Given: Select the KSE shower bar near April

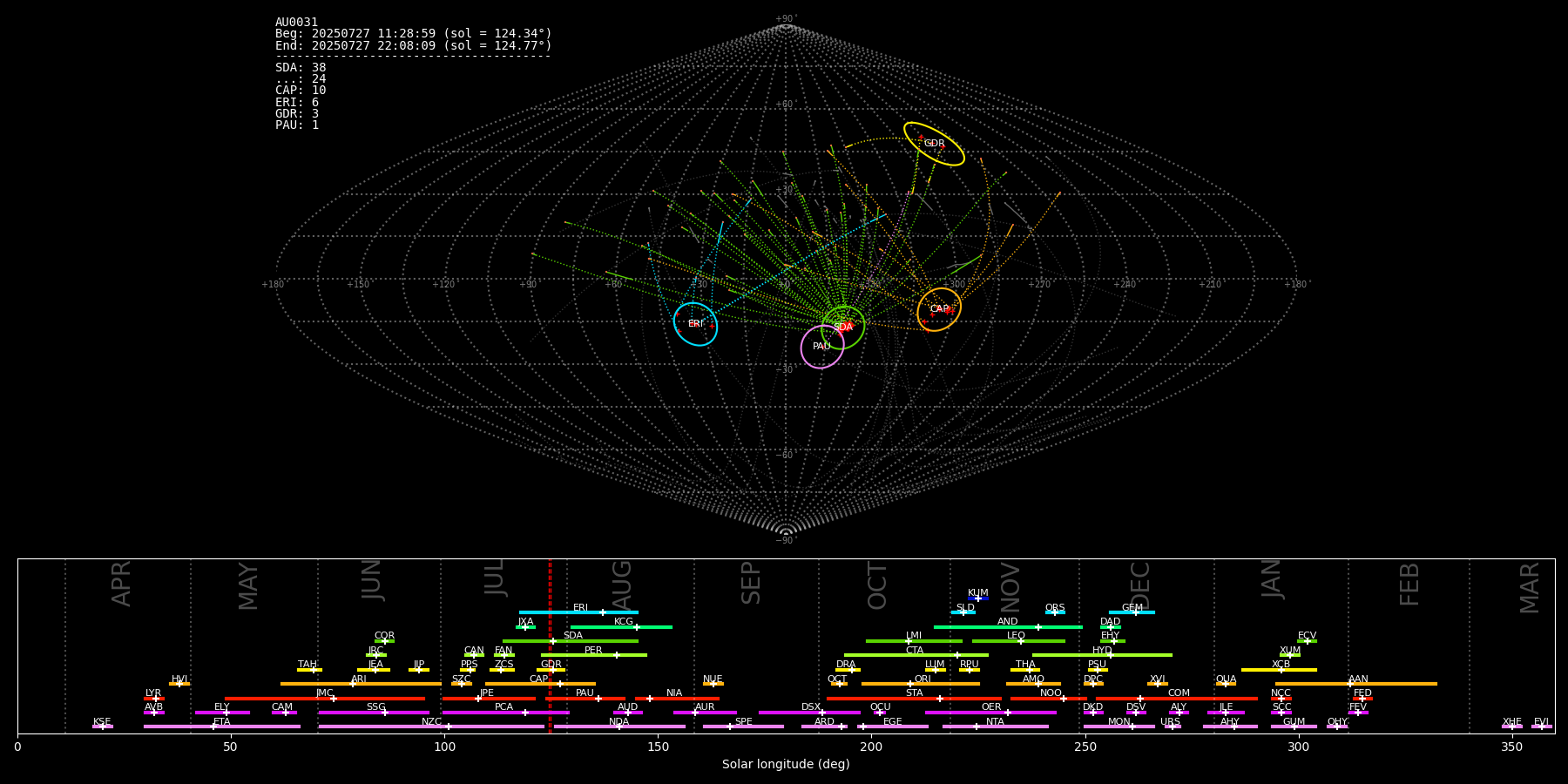Looking at the screenshot, I should (103, 727).
